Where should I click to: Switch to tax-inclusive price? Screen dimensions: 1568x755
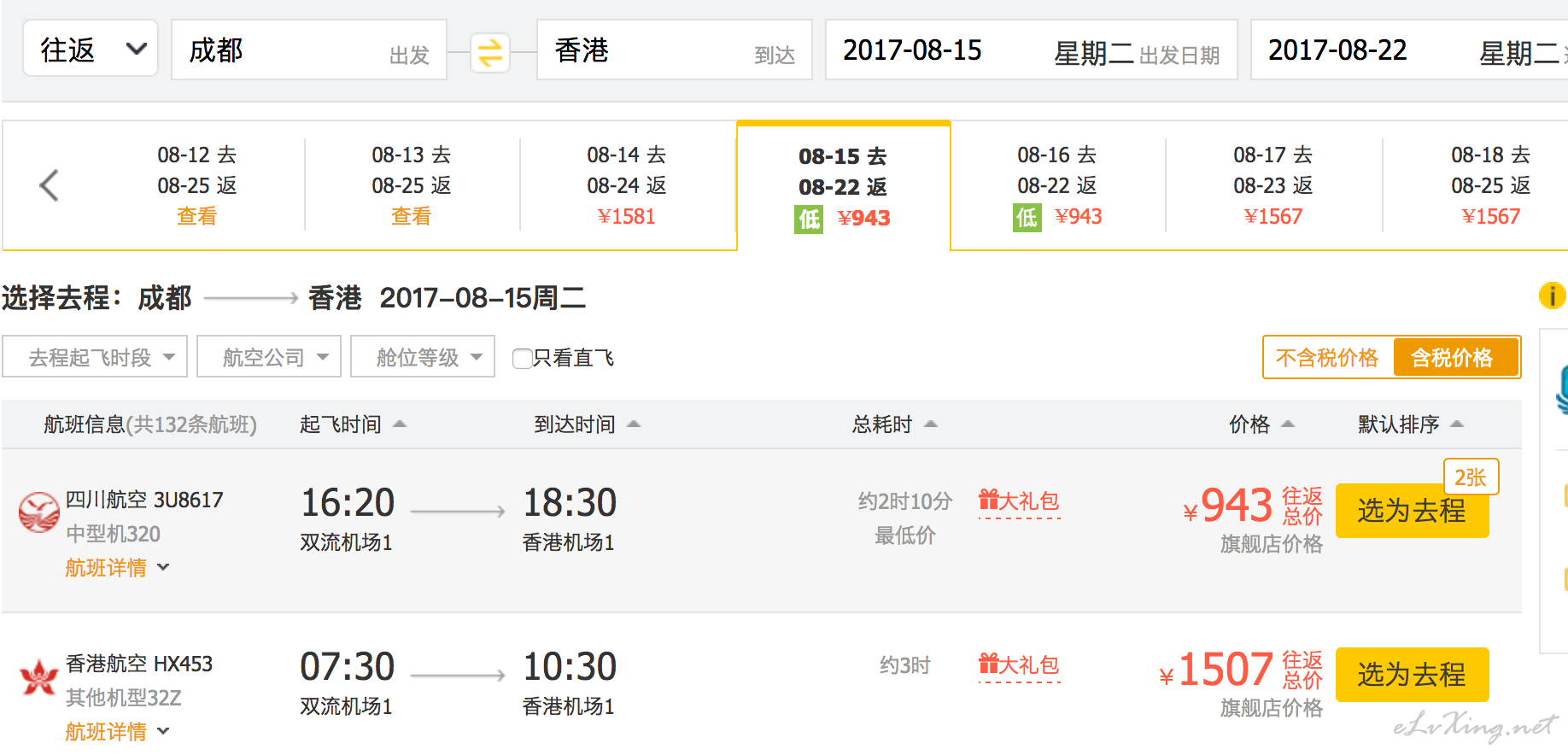[1455, 357]
